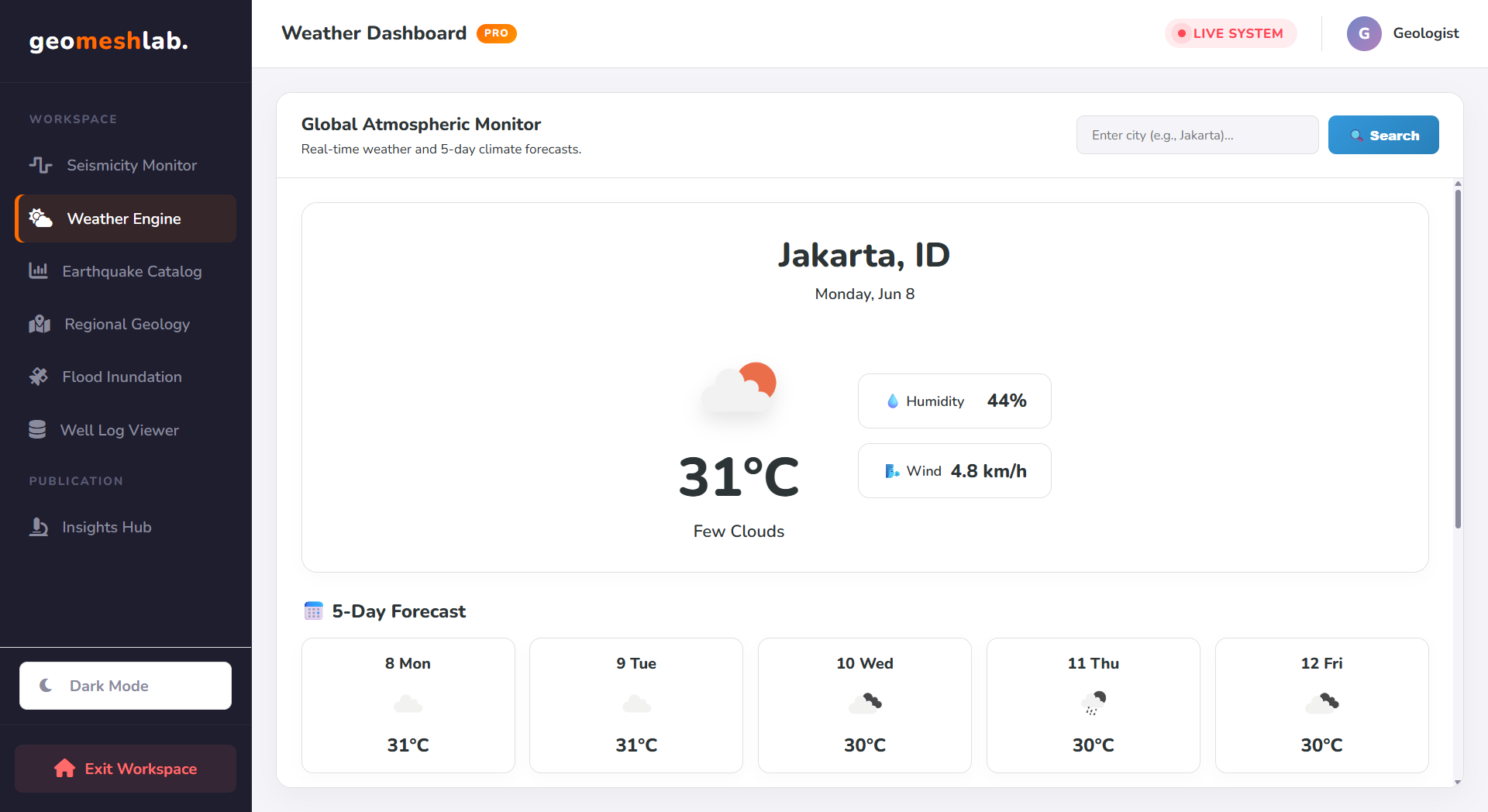This screenshot has height=812, width=1488.
Task: Click the Earthquake Catalog chart icon
Action: coord(38,271)
